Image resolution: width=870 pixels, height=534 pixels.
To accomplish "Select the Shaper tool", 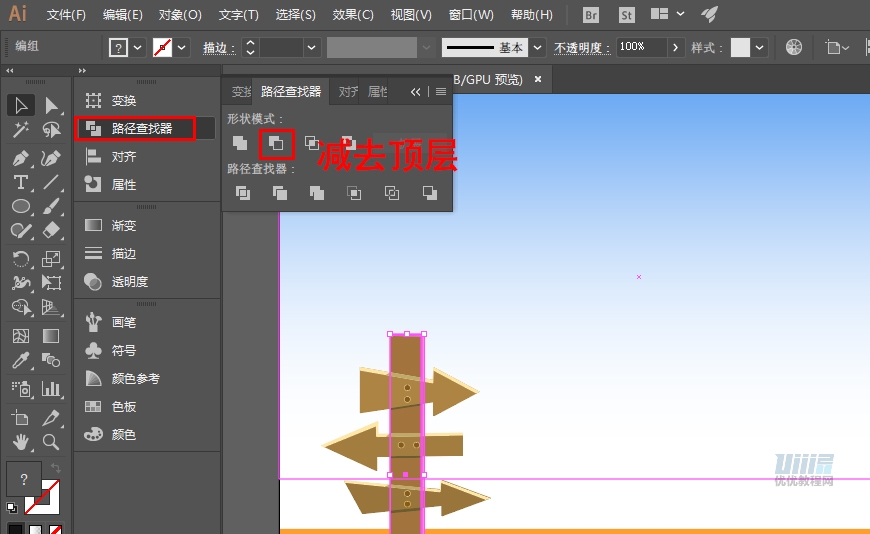I will (x=21, y=230).
